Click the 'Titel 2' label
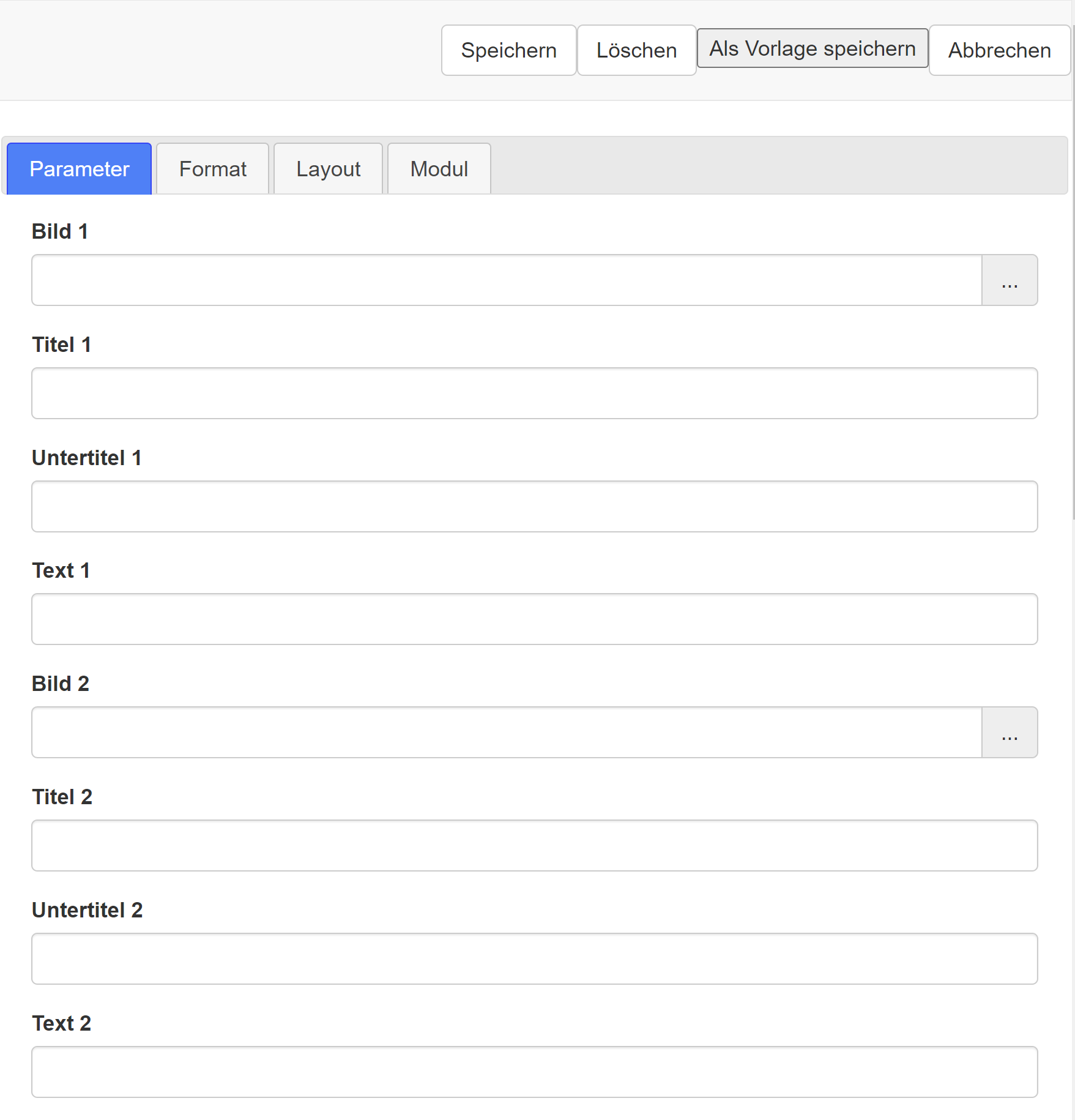This screenshot has width=1075, height=1120. pos(62,797)
